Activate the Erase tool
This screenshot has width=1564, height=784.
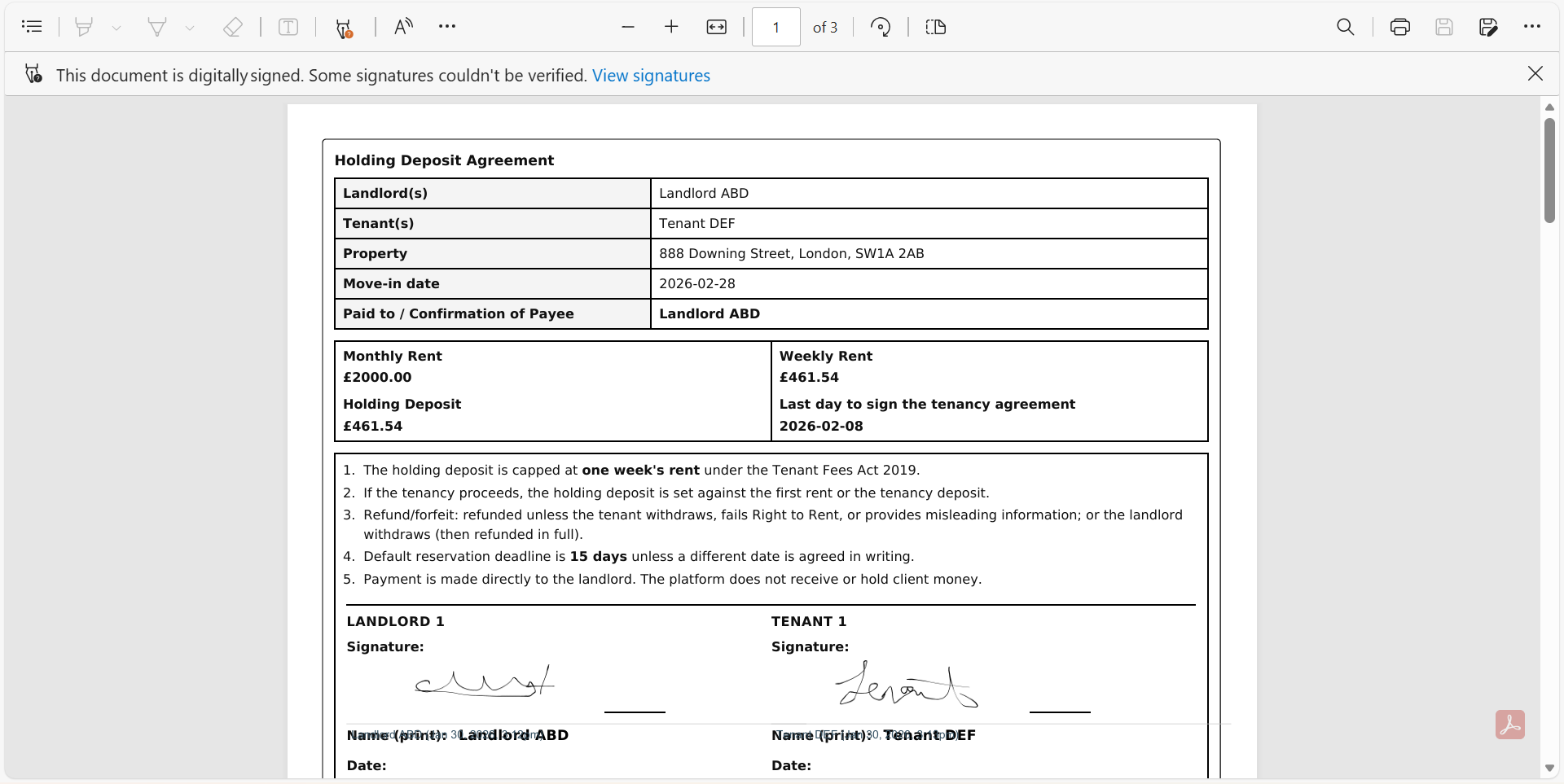(x=234, y=27)
